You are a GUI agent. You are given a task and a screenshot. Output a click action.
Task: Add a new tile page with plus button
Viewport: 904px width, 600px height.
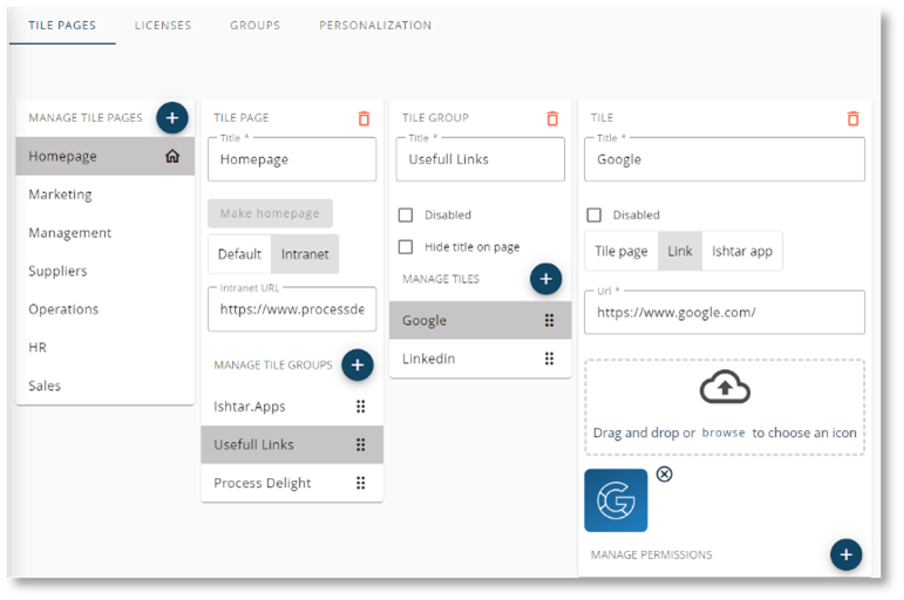pyautogui.click(x=172, y=118)
